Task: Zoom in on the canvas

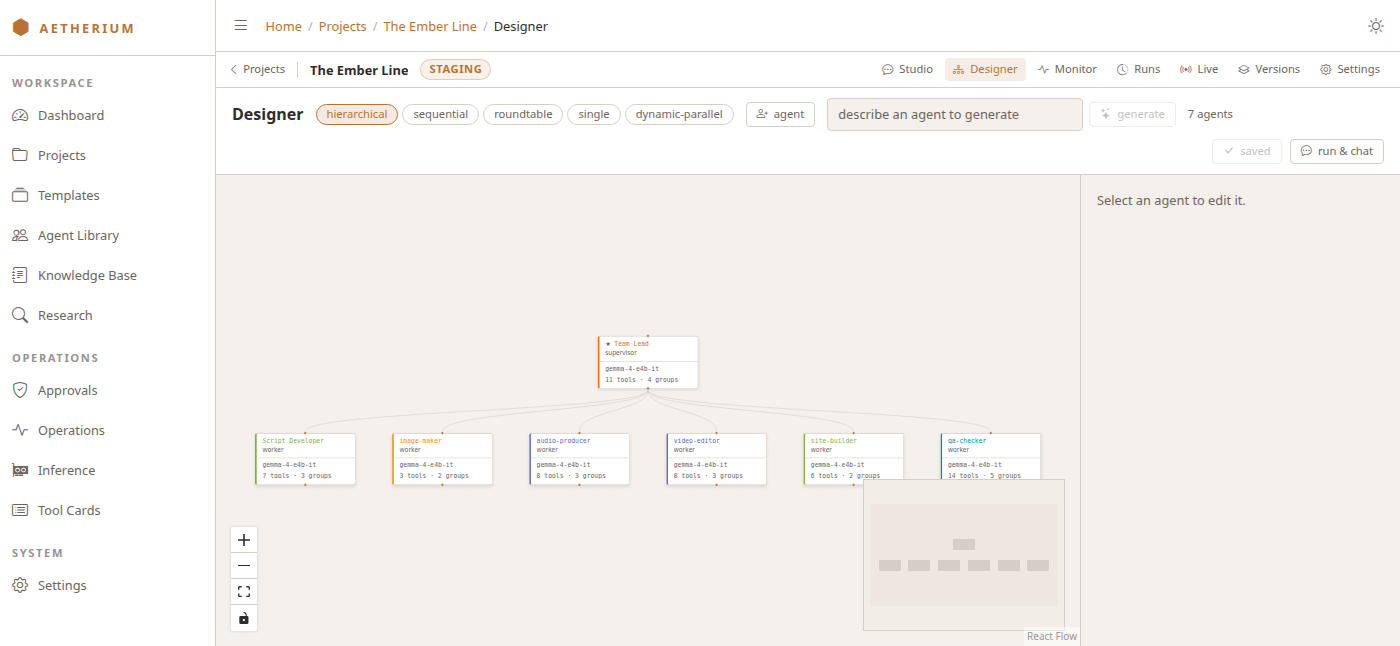Action: point(244,540)
